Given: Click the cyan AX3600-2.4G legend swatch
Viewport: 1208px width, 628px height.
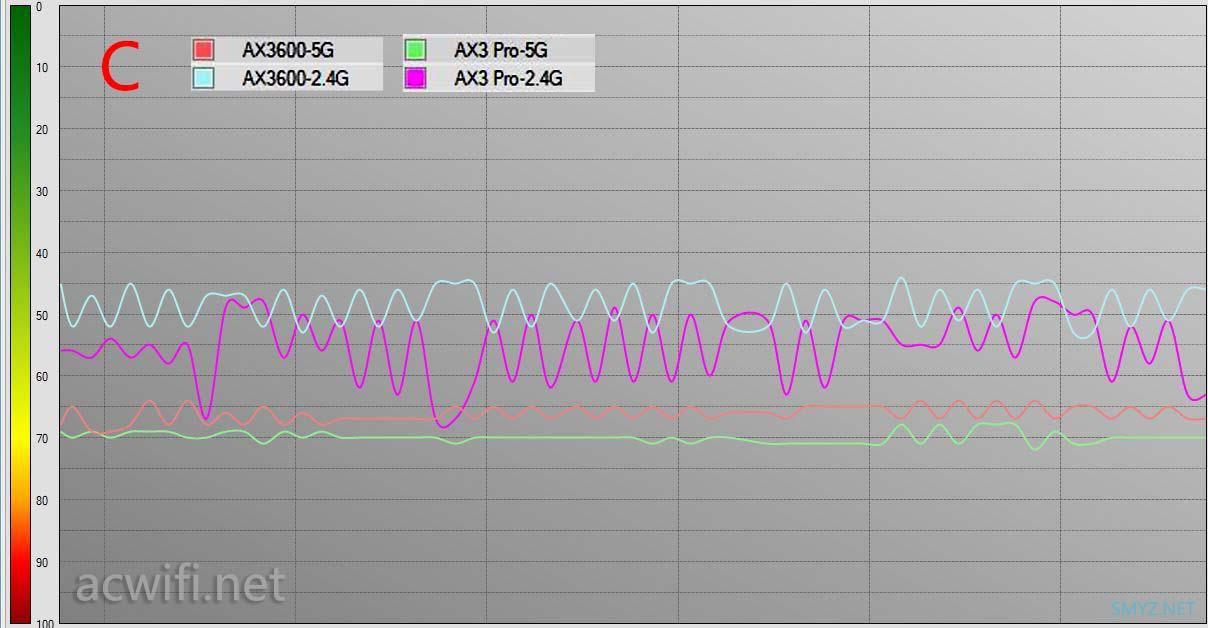Looking at the screenshot, I should point(204,78).
